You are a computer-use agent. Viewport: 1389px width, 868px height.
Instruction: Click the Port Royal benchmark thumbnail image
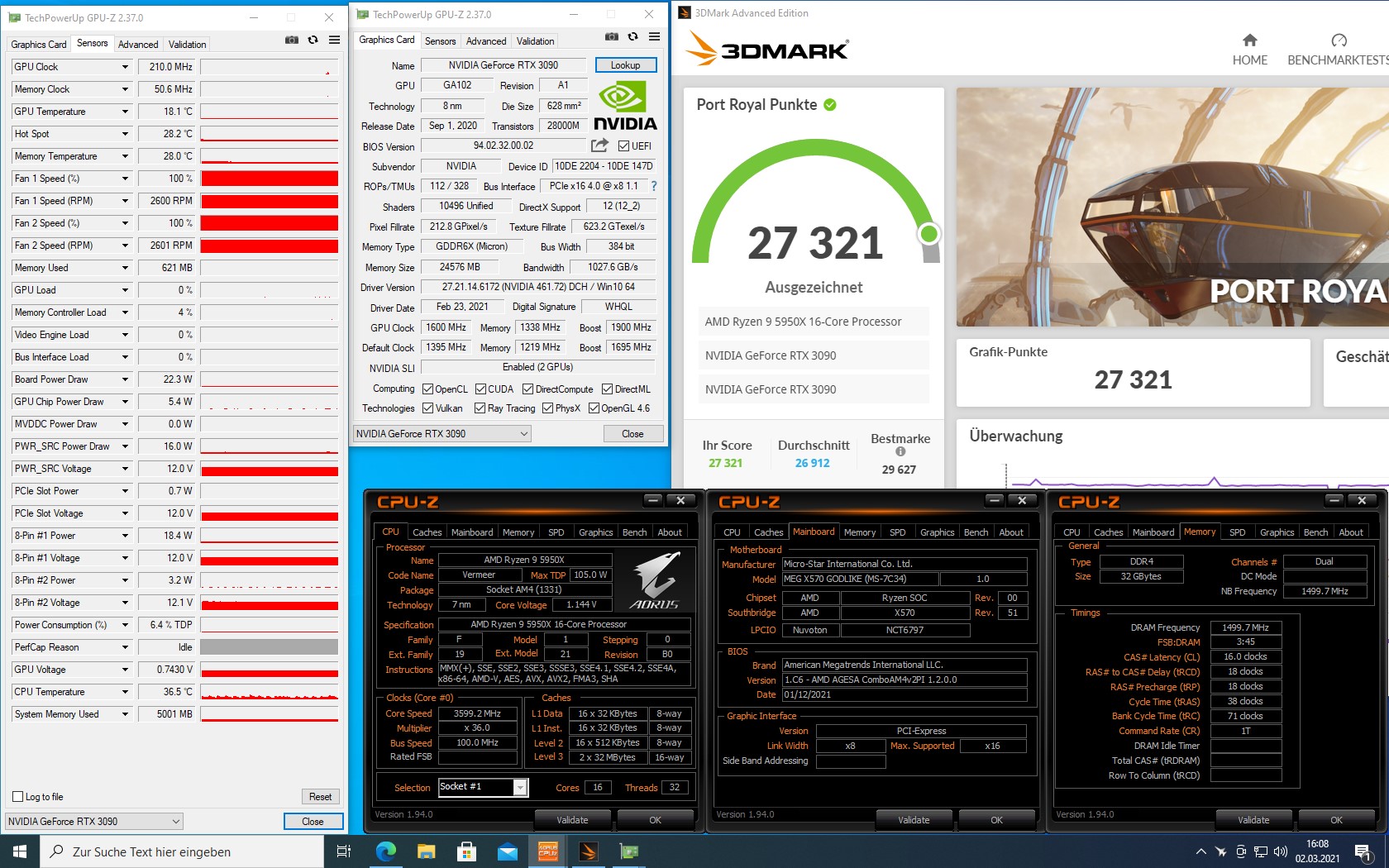(1172, 207)
